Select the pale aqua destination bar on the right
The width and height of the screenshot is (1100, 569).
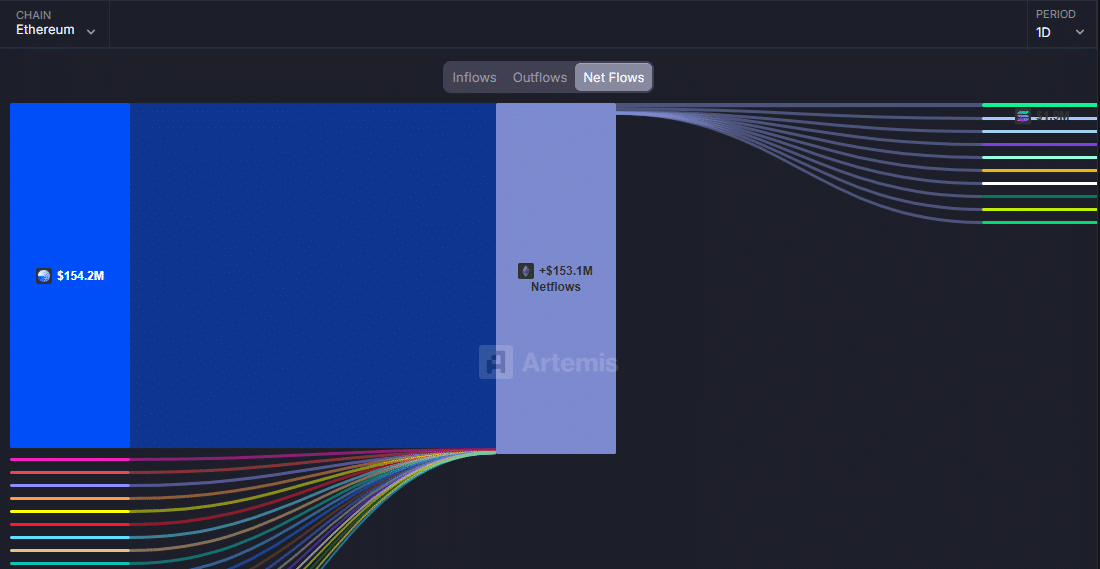1039,157
